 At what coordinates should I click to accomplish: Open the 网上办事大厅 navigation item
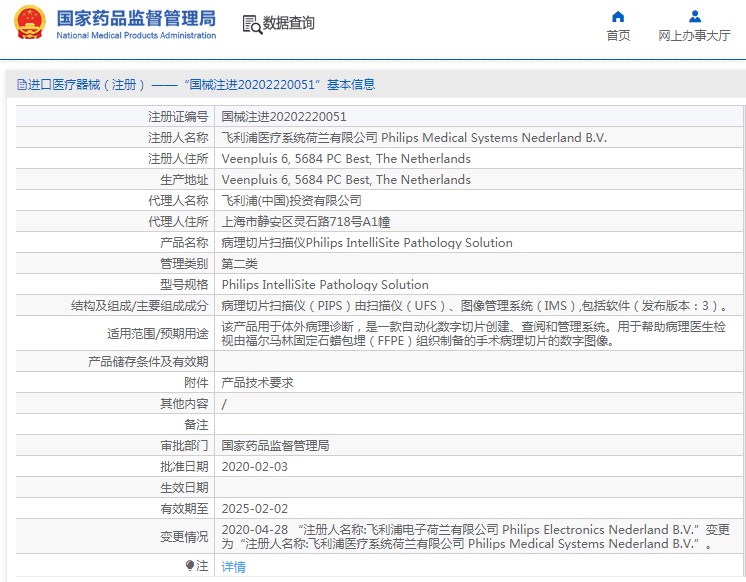click(x=694, y=36)
